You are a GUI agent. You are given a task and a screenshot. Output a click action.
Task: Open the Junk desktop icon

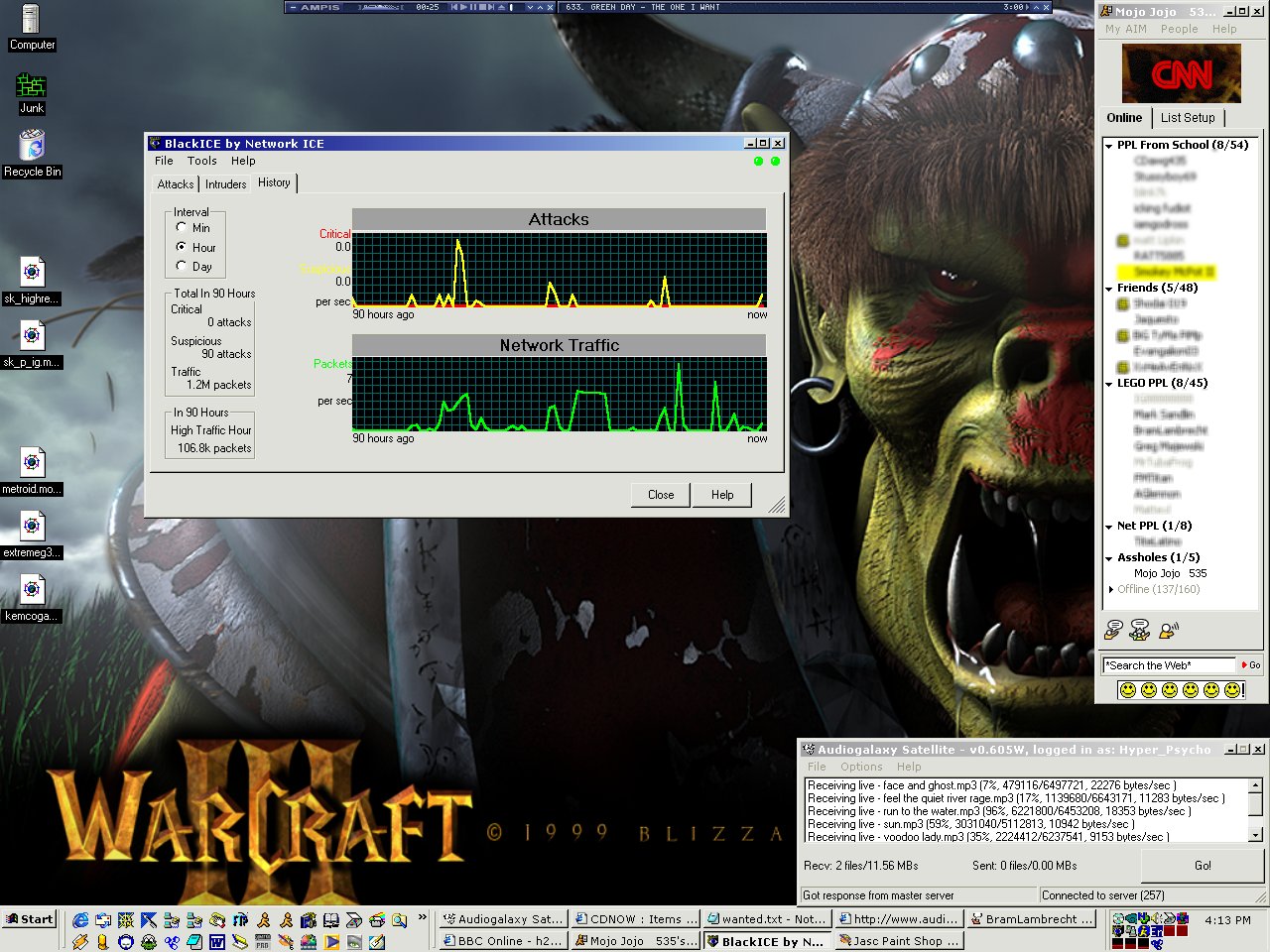pyautogui.click(x=32, y=87)
